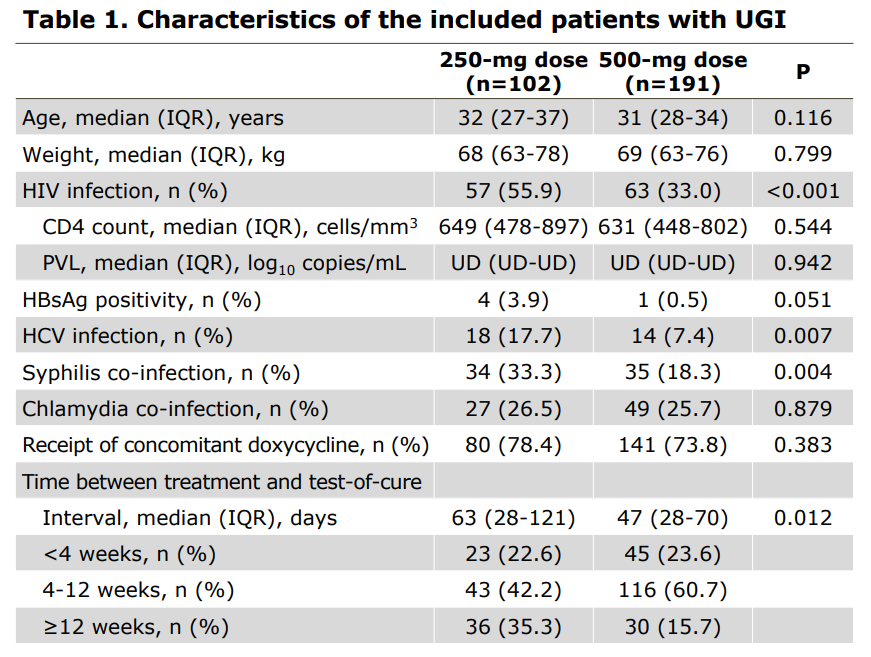Screen dimensions: 871x657
Task: Select the Weight value 68 (63-78)
Action: (x=513, y=154)
